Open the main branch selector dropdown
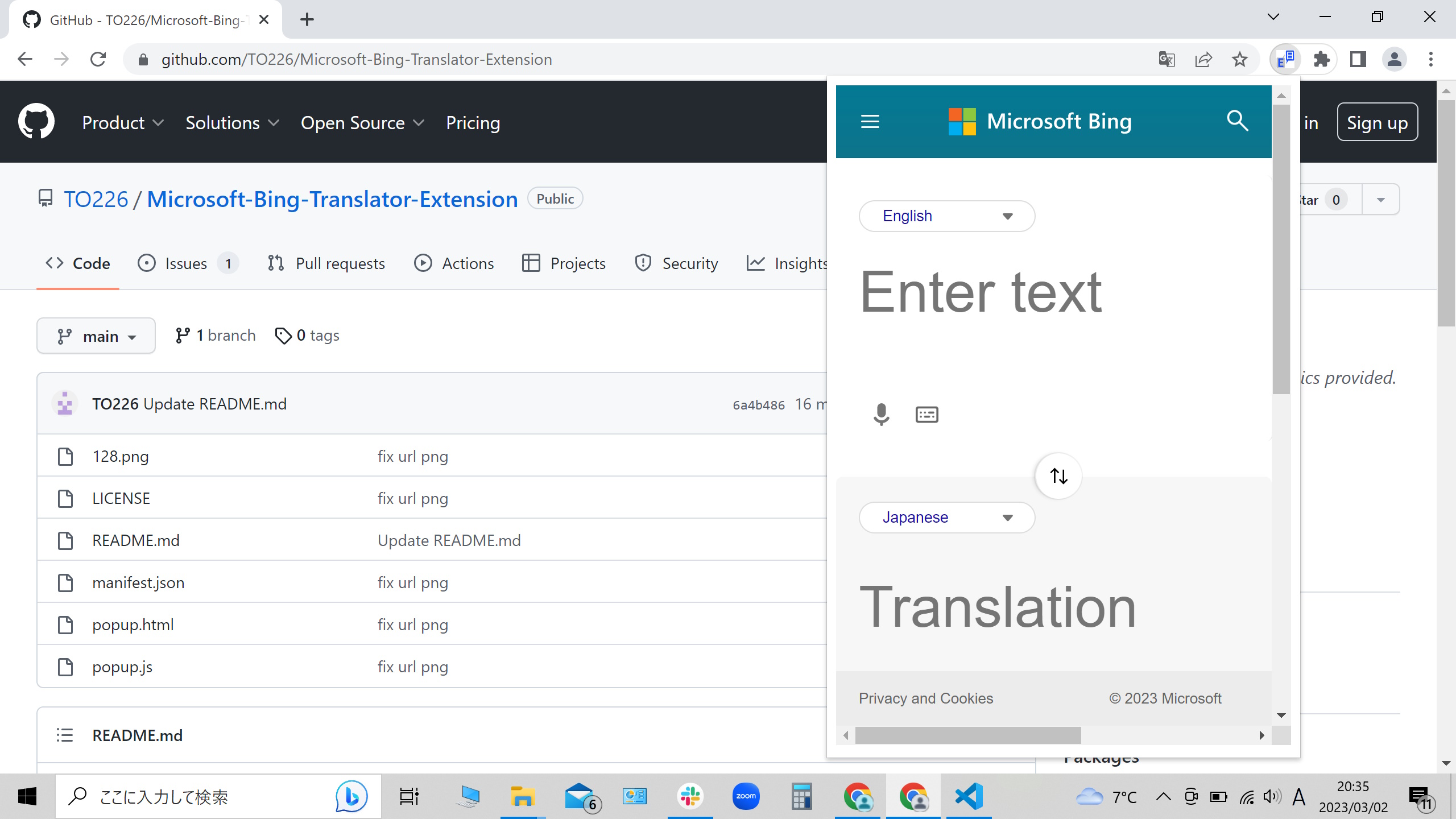The height and width of the screenshot is (819, 1456). pyautogui.click(x=96, y=336)
